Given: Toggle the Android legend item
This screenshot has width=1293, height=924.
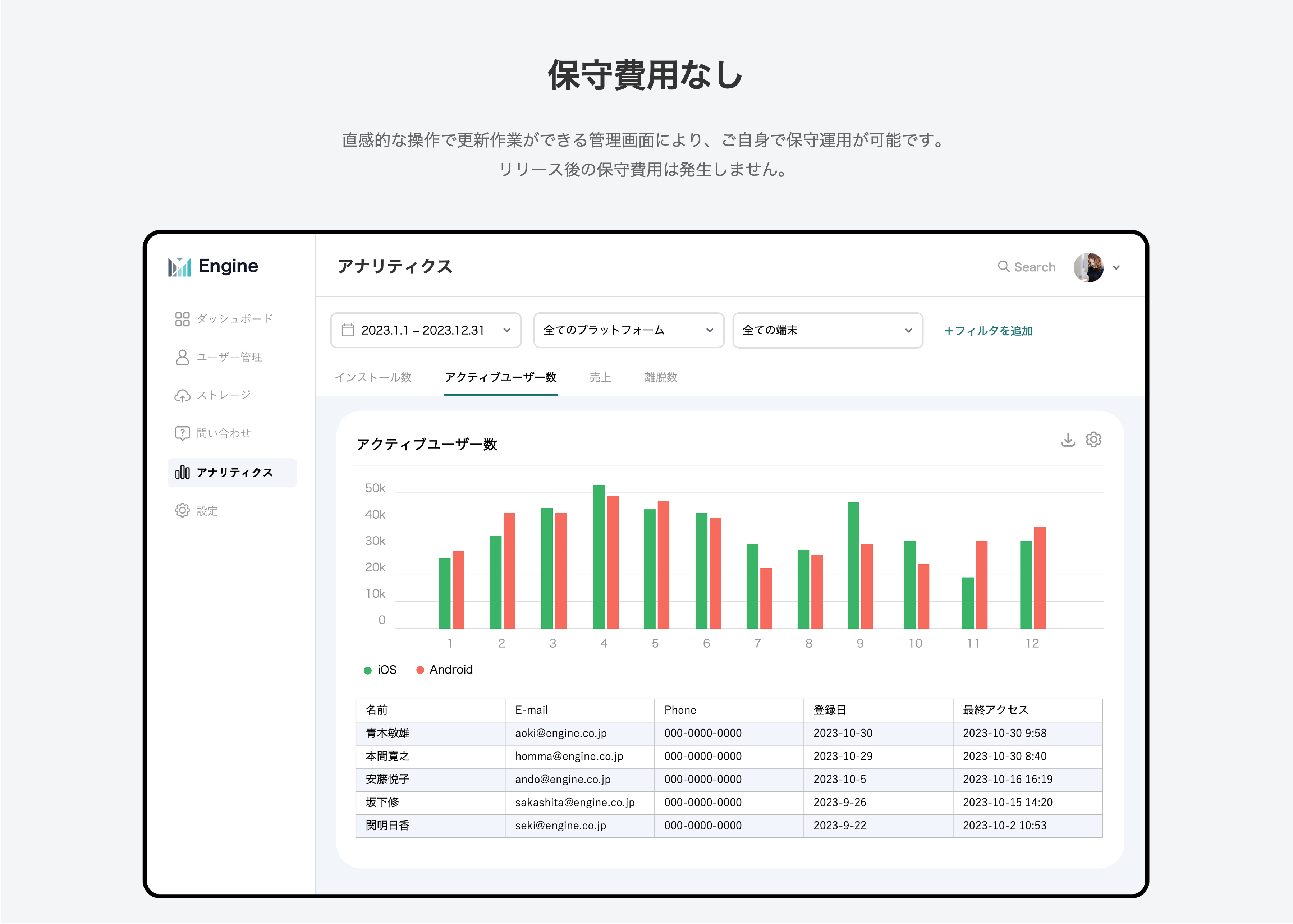Looking at the screenshot, I should 444,670.
